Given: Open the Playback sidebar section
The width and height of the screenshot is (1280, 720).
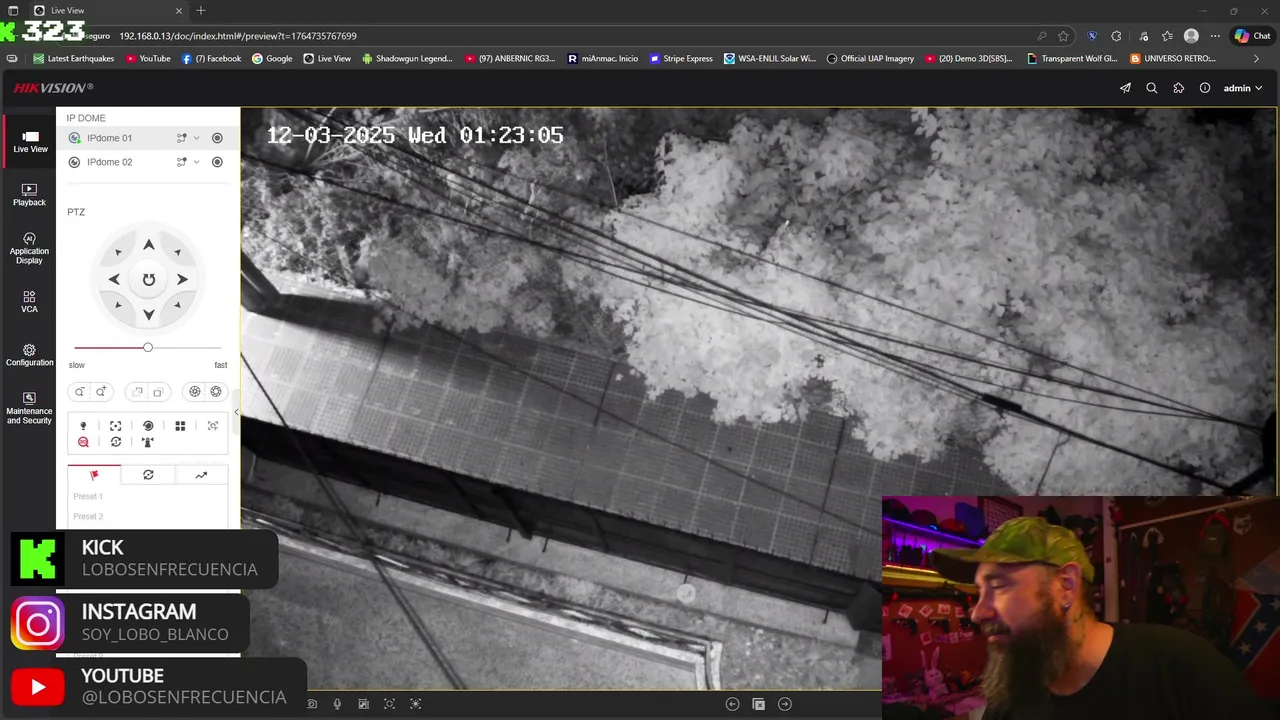Looking at the screenshot, I should tap(29, 195).
